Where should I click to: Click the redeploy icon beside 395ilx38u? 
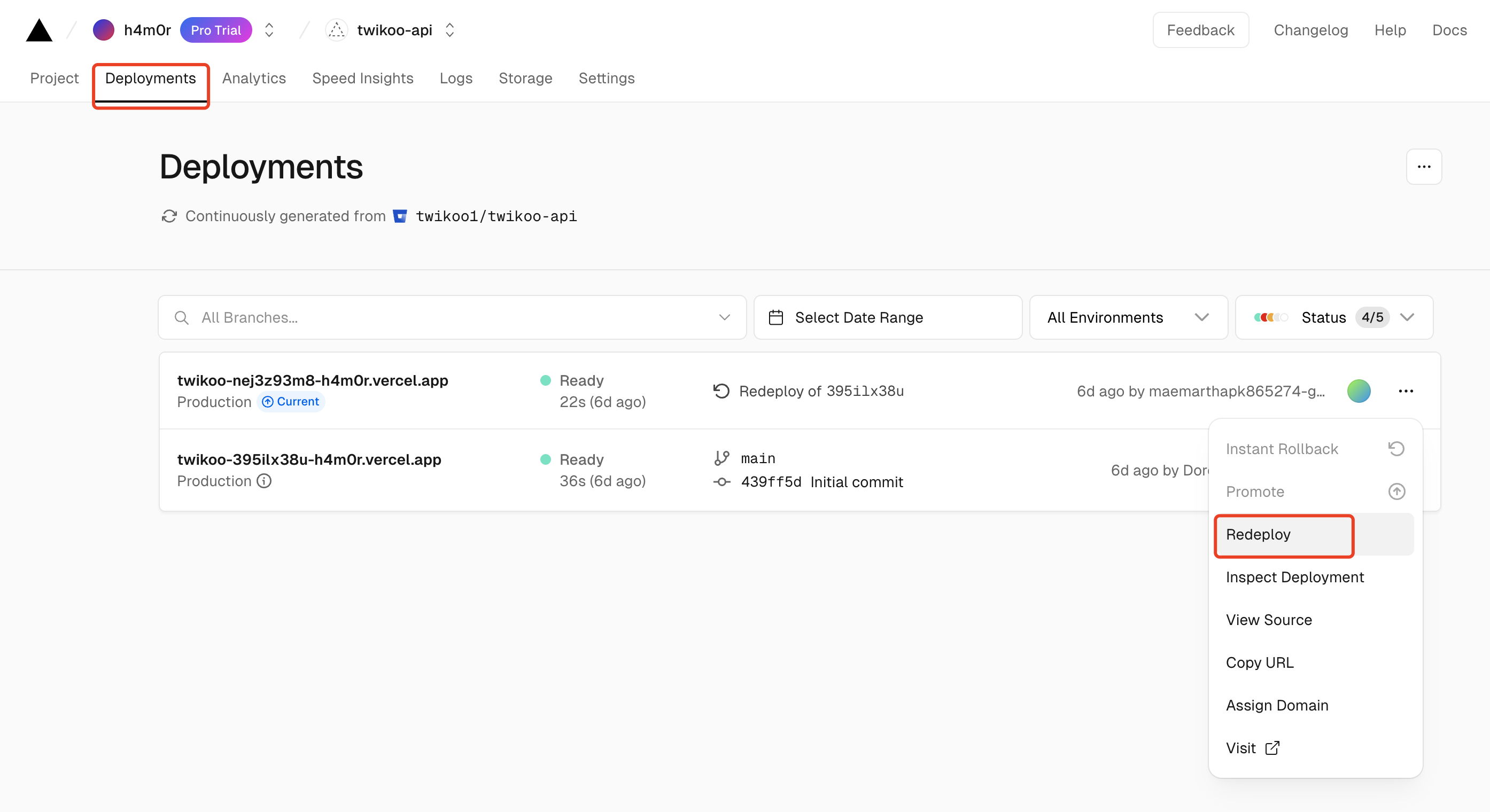(721, 392)
